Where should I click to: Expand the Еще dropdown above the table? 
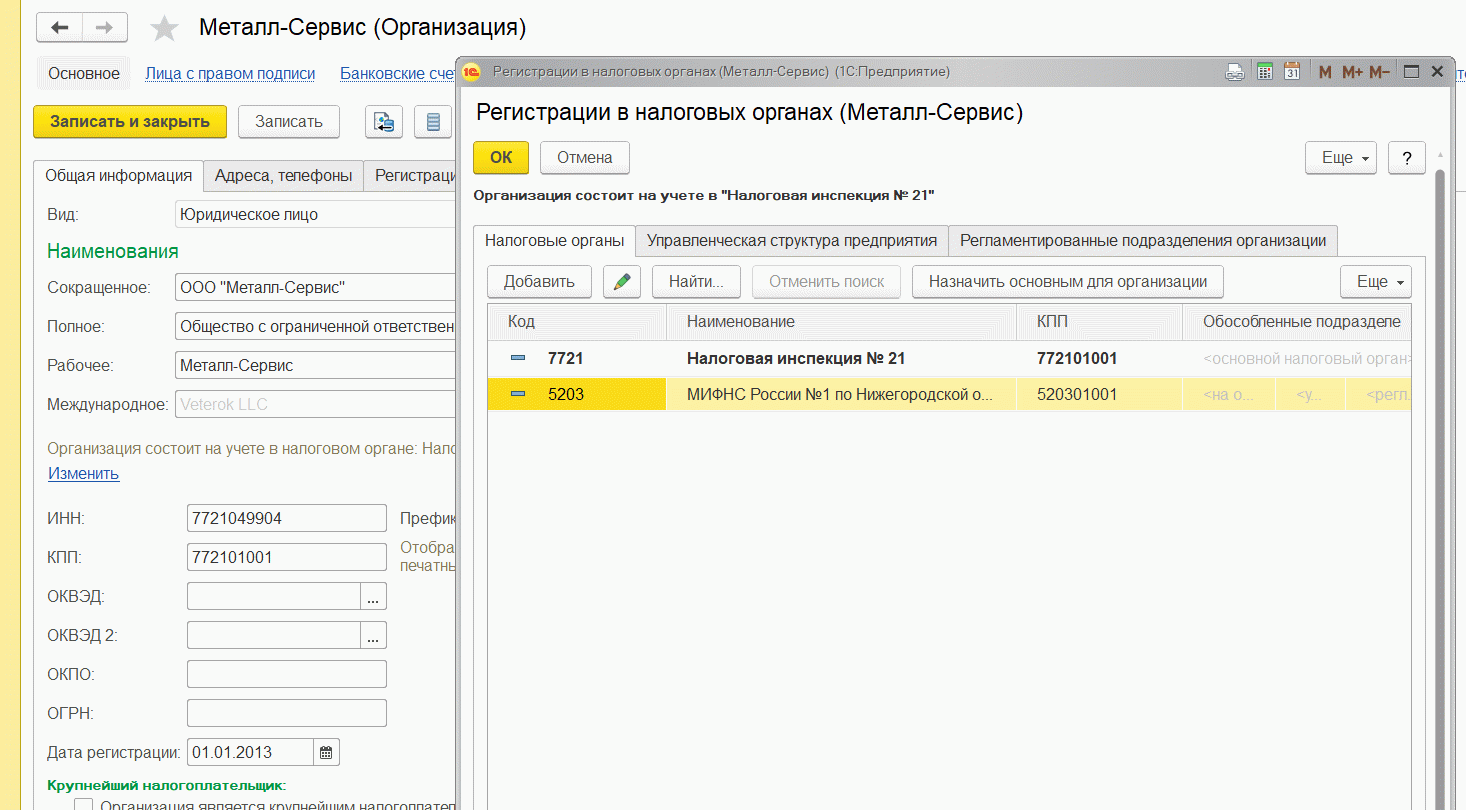pyautogui.click(x=1375, y=281)
